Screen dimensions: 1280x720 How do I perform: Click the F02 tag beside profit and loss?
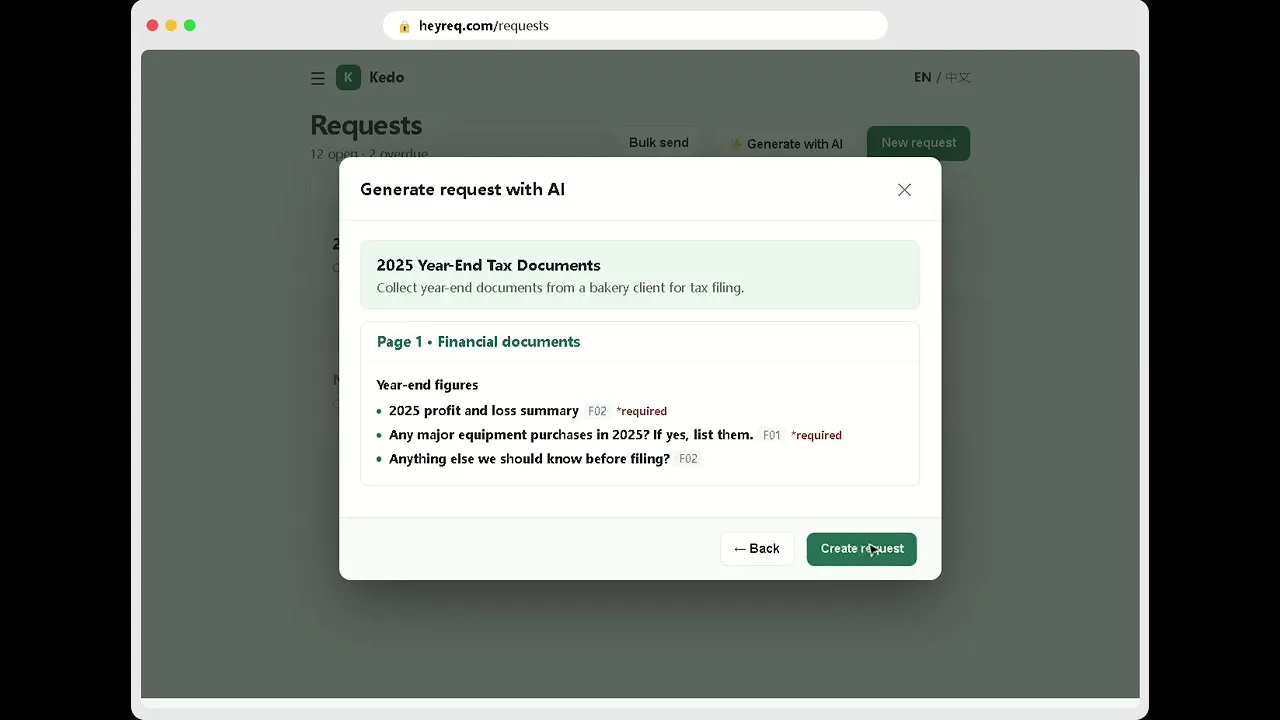click(x=597, y=412)
